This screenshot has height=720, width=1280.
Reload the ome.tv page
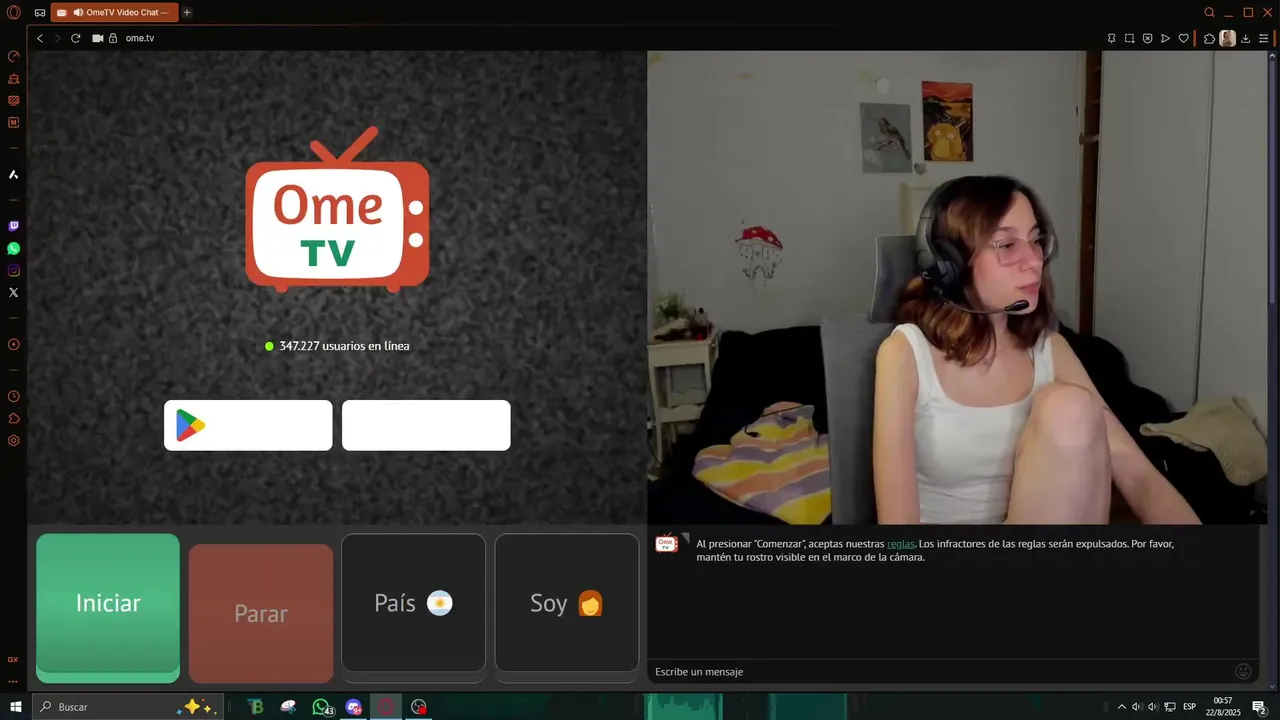click(75, 38)
